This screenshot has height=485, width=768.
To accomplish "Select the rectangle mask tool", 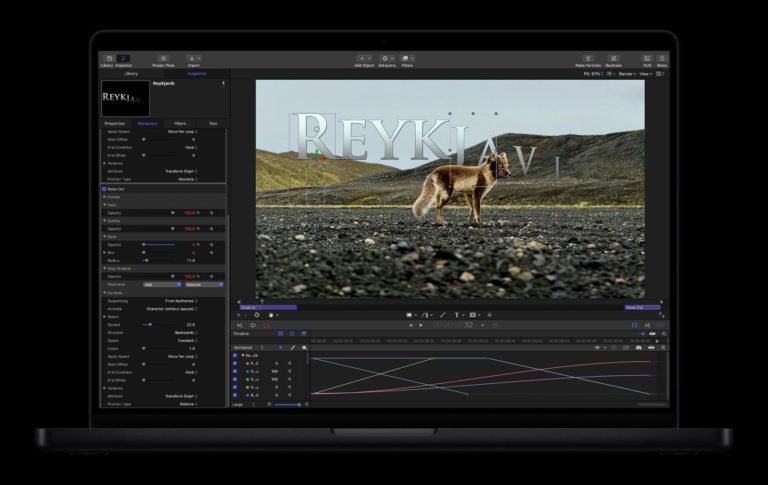I will click(x=473, y=315).
